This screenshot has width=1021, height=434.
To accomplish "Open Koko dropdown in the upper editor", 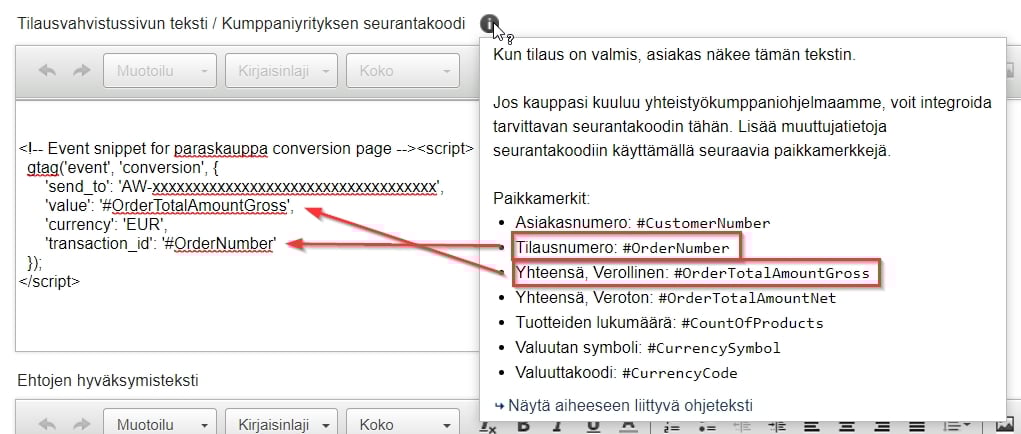I will click(402, 71).
